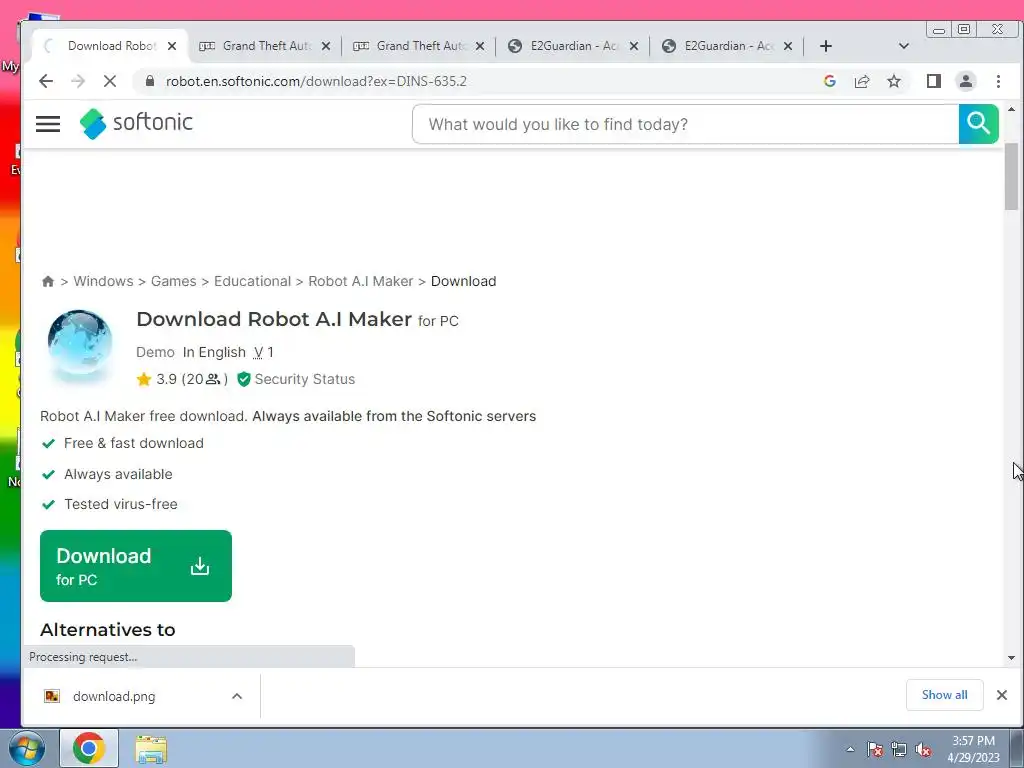Switch to second Grand Theft Auto tab
Image resolution: width=1024 pixels, height=768 pixels.
pyautogui.click(x=419, y=46)
